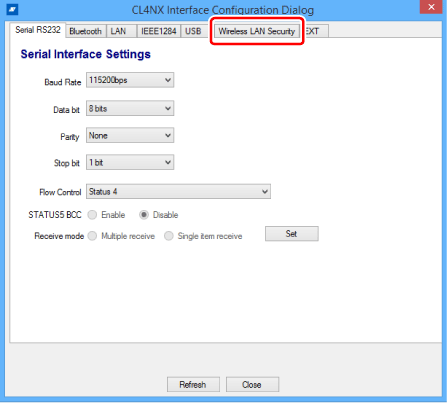Go to the IEEE1284 tab
This screenshot has width=447, height=403.
click(159, 31)
